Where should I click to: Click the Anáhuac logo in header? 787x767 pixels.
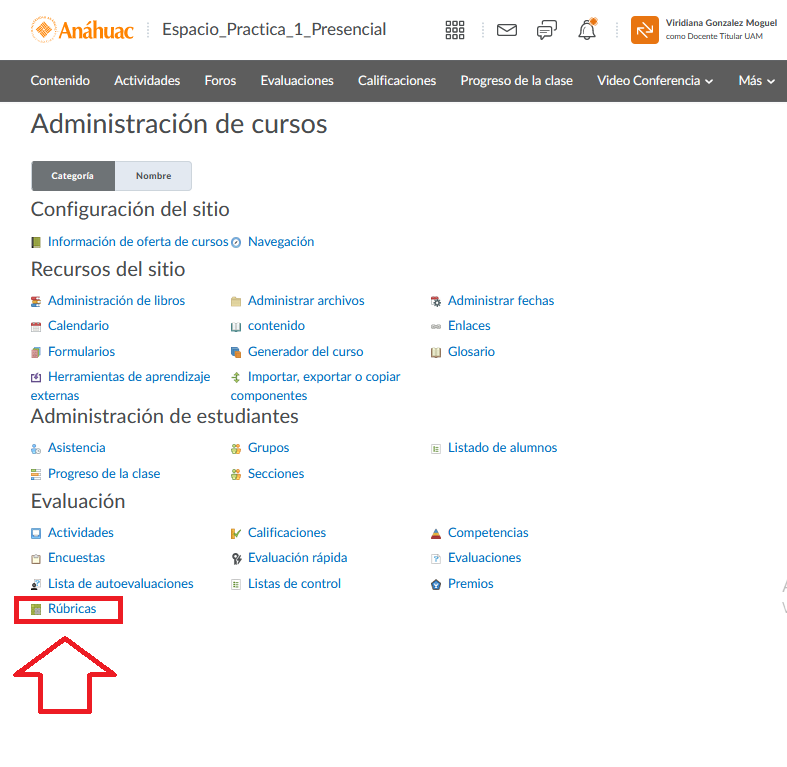click(83, 30)
